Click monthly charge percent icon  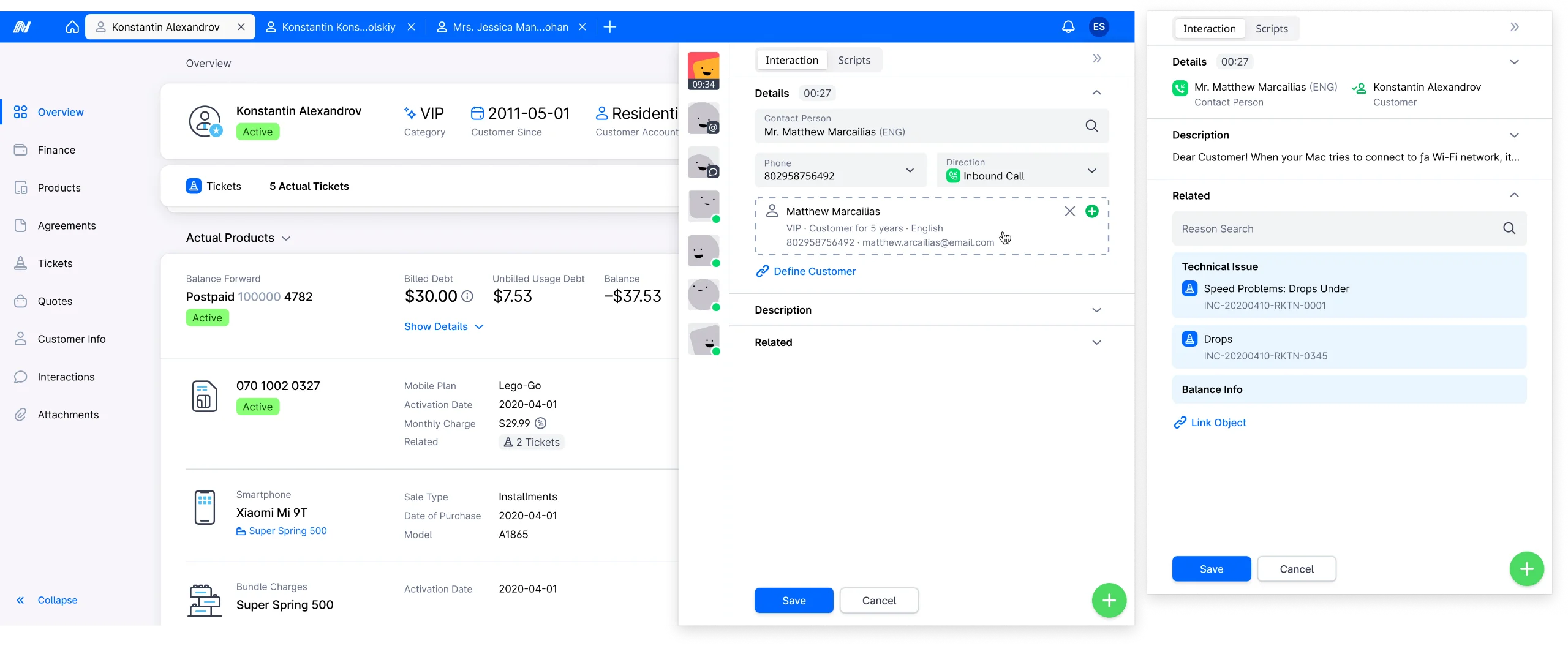pos(540,423)
